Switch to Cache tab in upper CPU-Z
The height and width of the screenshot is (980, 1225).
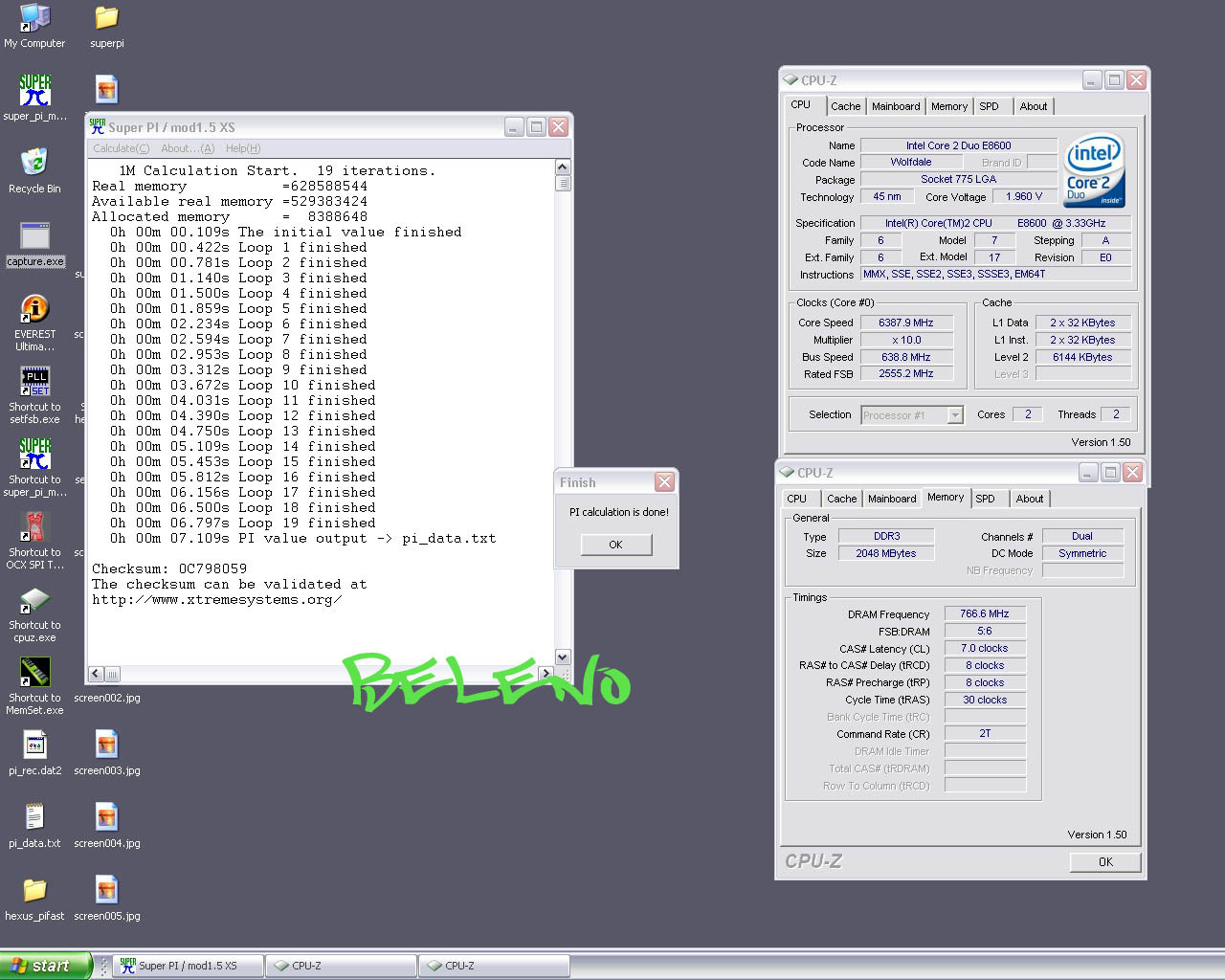point(845,106)
